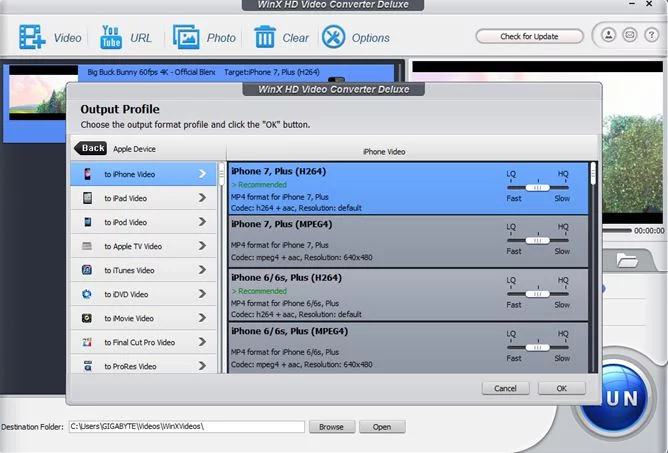Click the iPod device icon
668x453 pixels.
pos(87,222)
